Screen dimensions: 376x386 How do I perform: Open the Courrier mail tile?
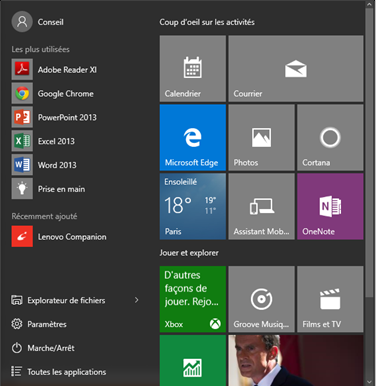(296, 69)
